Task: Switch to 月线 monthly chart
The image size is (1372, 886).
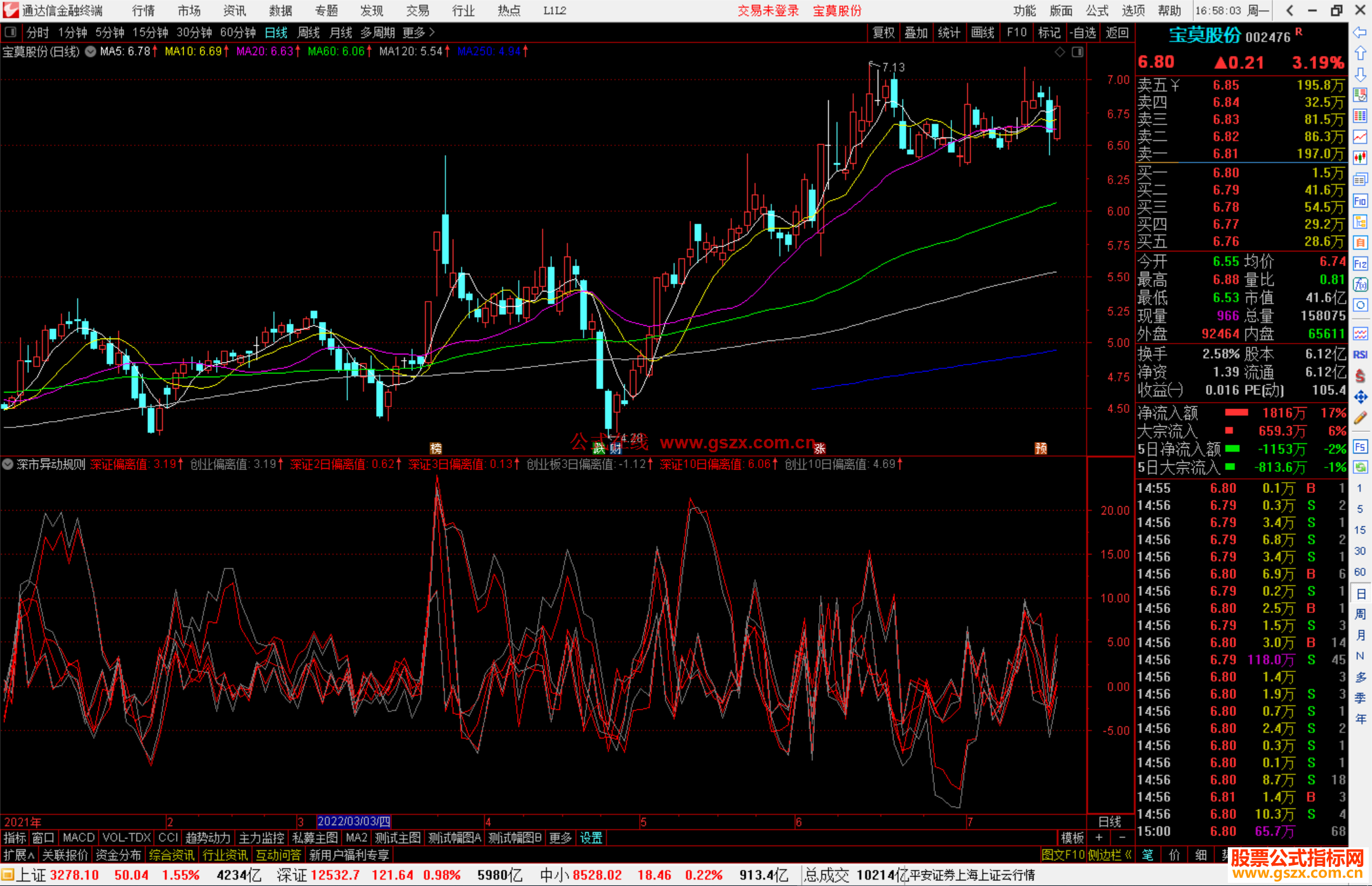Action: 340,32
